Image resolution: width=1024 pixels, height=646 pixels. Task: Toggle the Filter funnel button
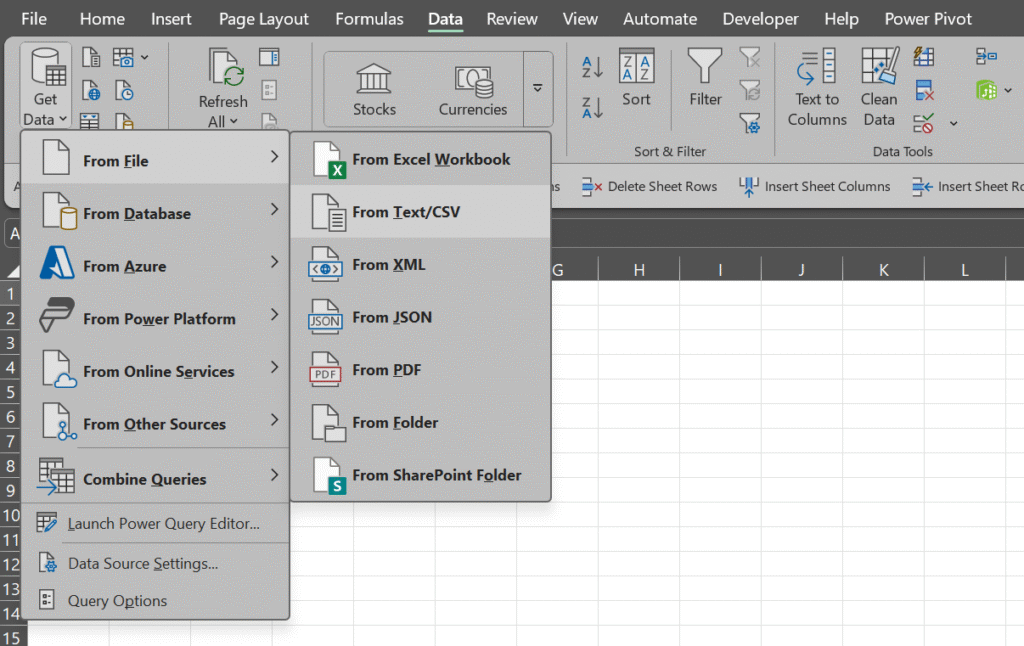705,78
